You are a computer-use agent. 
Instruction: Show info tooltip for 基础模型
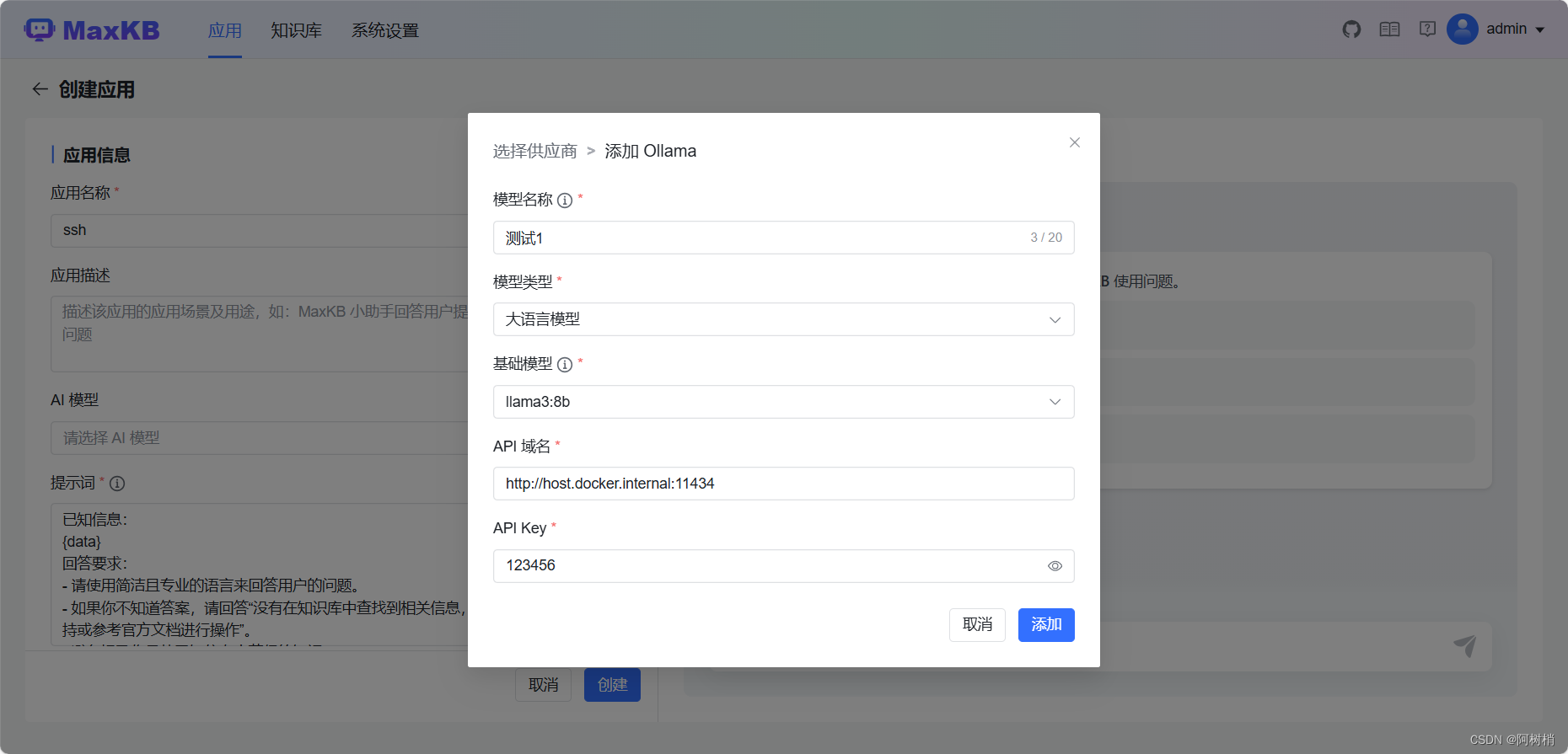565,365
